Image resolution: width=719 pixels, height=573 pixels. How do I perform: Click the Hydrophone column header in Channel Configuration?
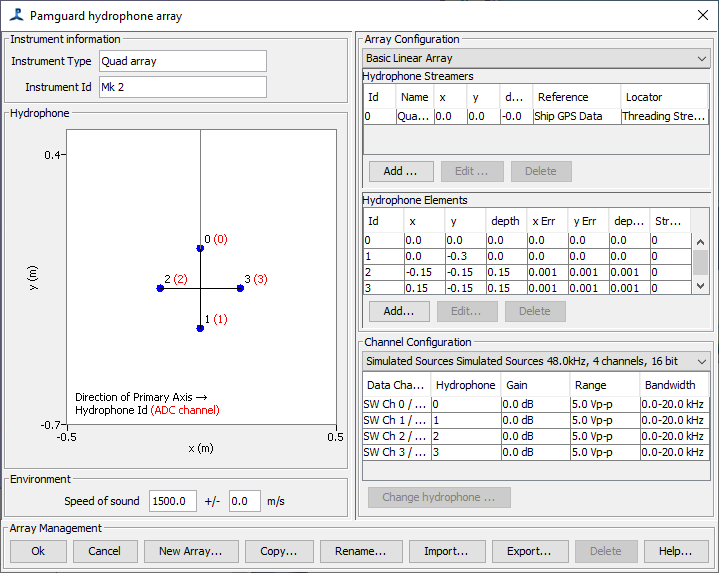pos(466,385)
